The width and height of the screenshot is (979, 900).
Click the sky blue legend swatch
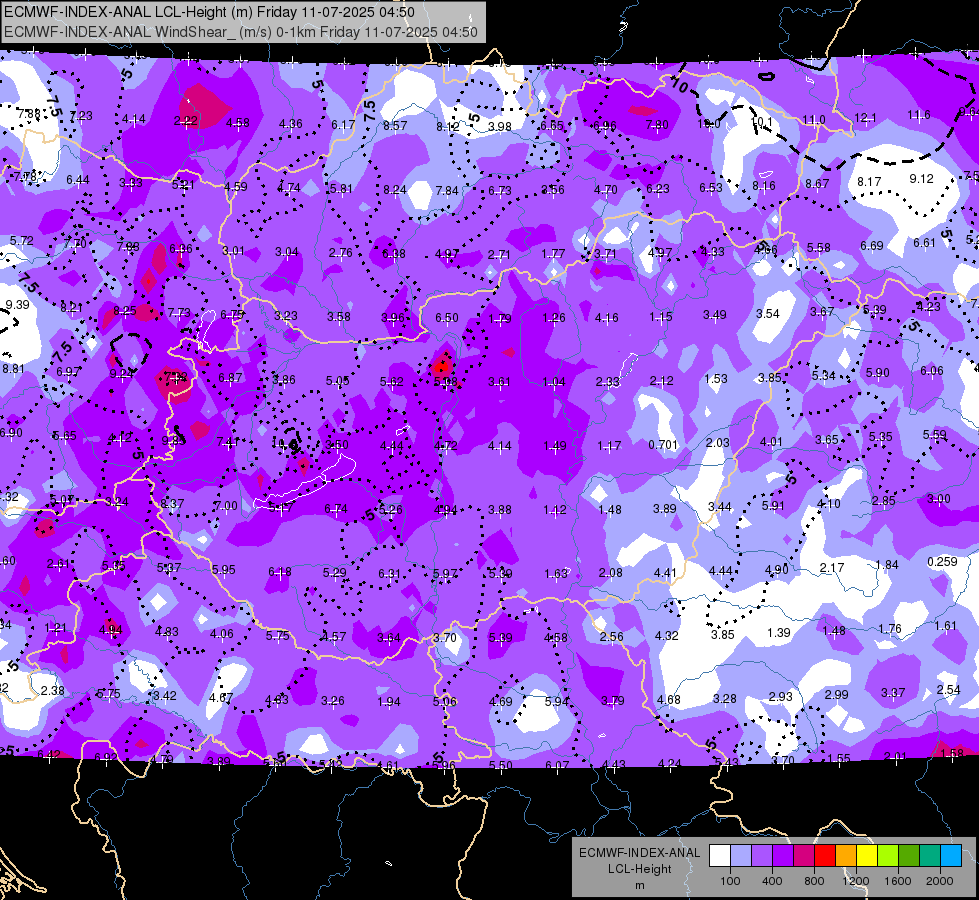(x=951, y=856)
